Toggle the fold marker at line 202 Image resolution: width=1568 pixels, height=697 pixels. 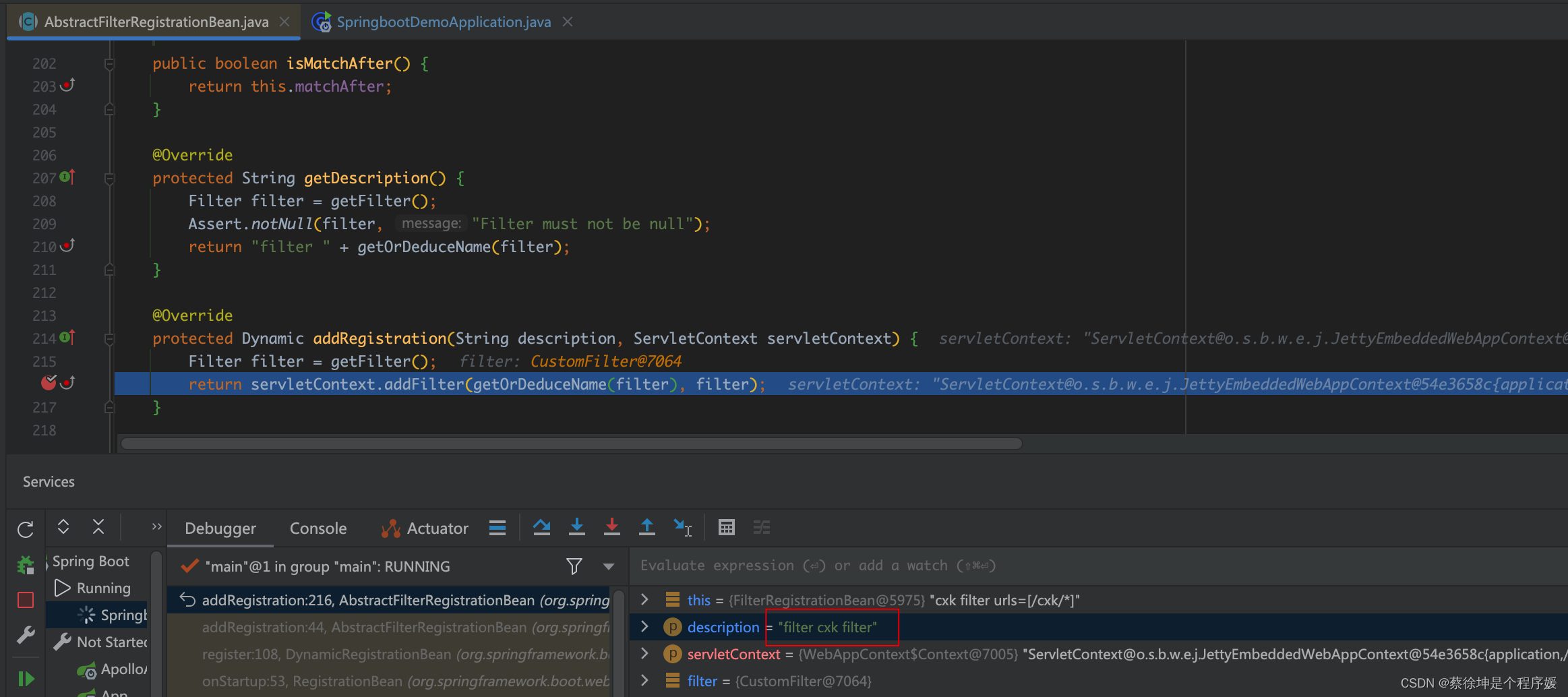tap(109, 64)
